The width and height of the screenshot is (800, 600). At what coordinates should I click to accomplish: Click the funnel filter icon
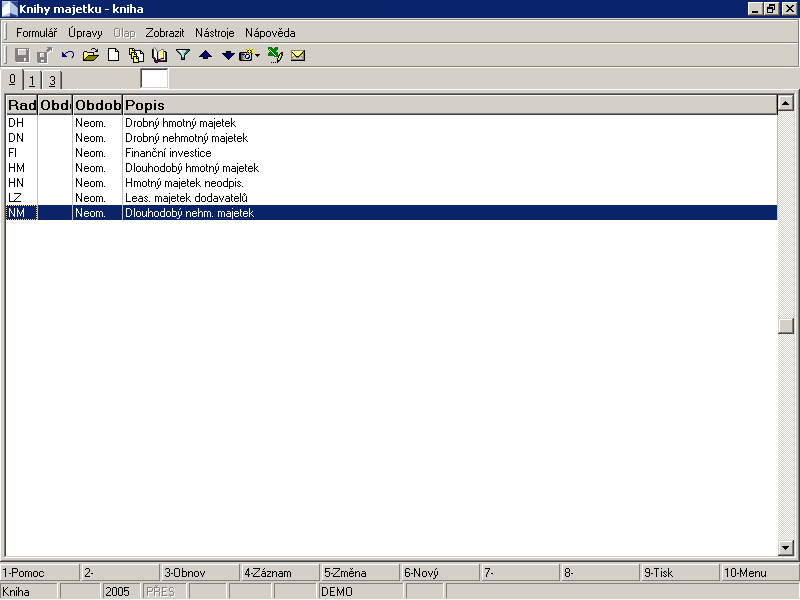click(183, 55)
